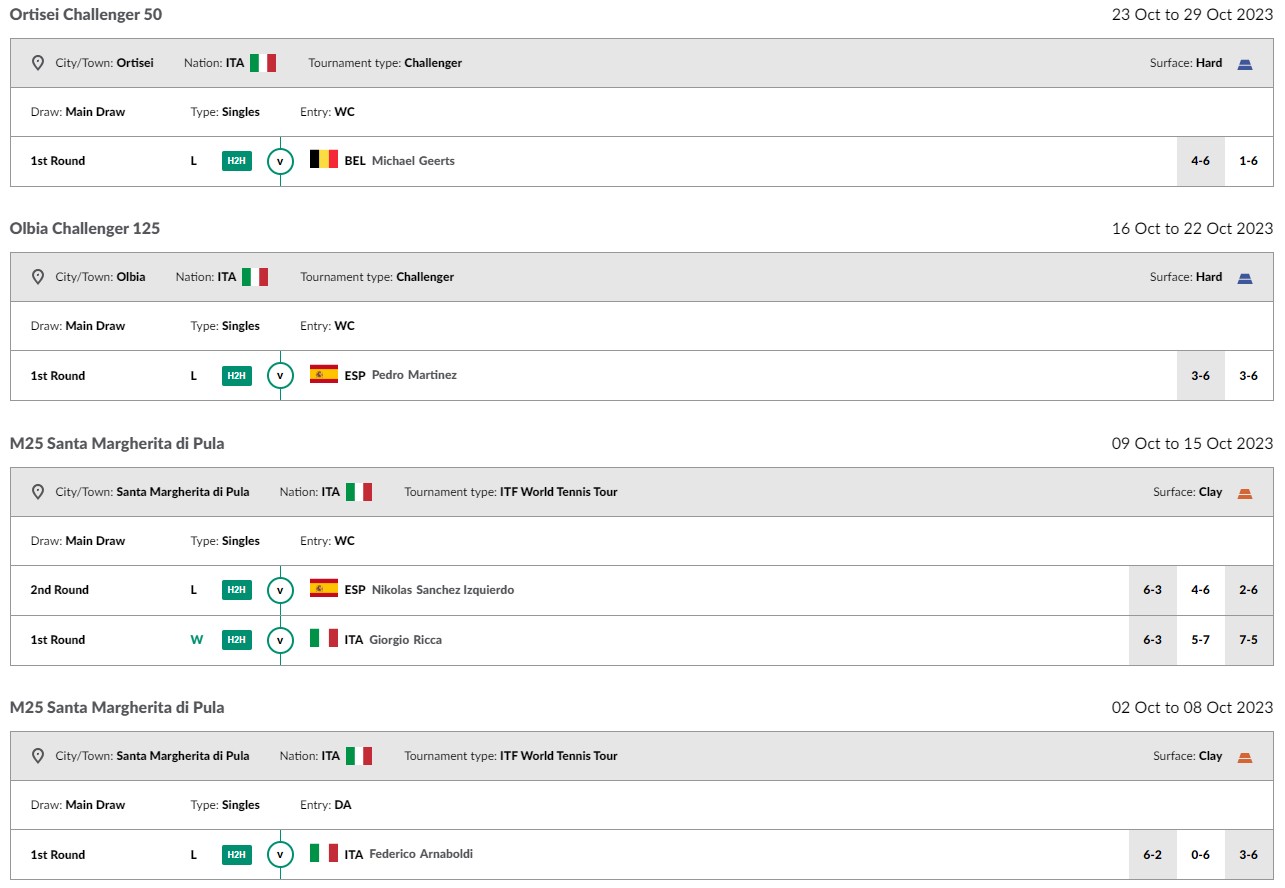The image size is (1285, 888).
Task: Click the Spain flag beside Pedro Martinez
Action: click(x=324, y=374)
